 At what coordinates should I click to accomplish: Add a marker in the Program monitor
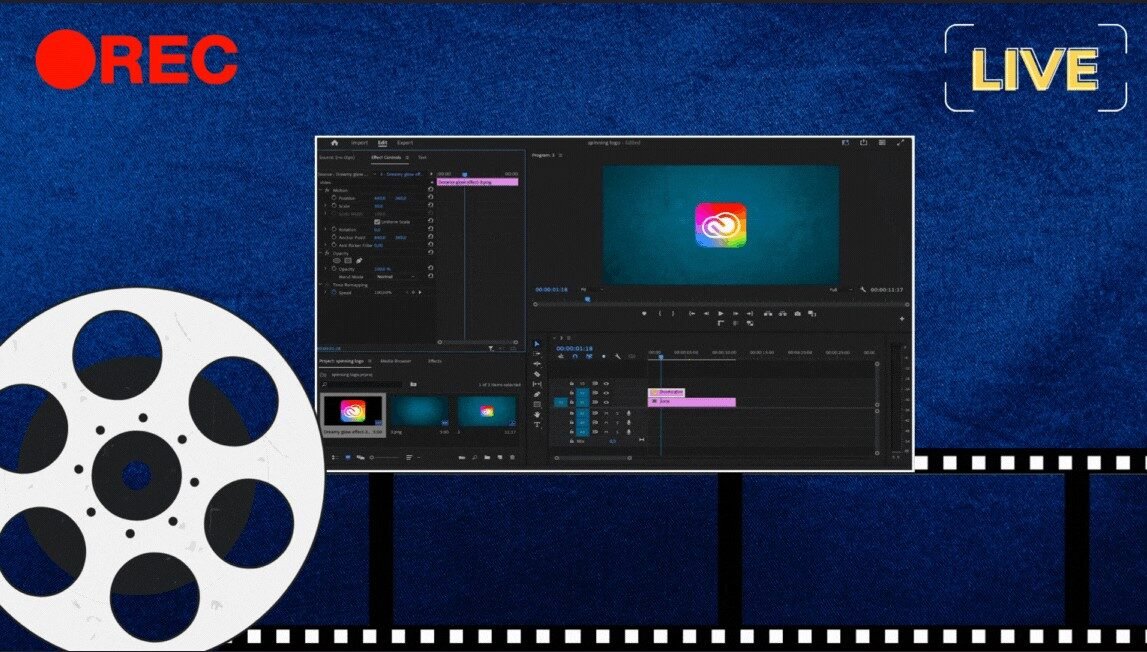coord(644,314)
